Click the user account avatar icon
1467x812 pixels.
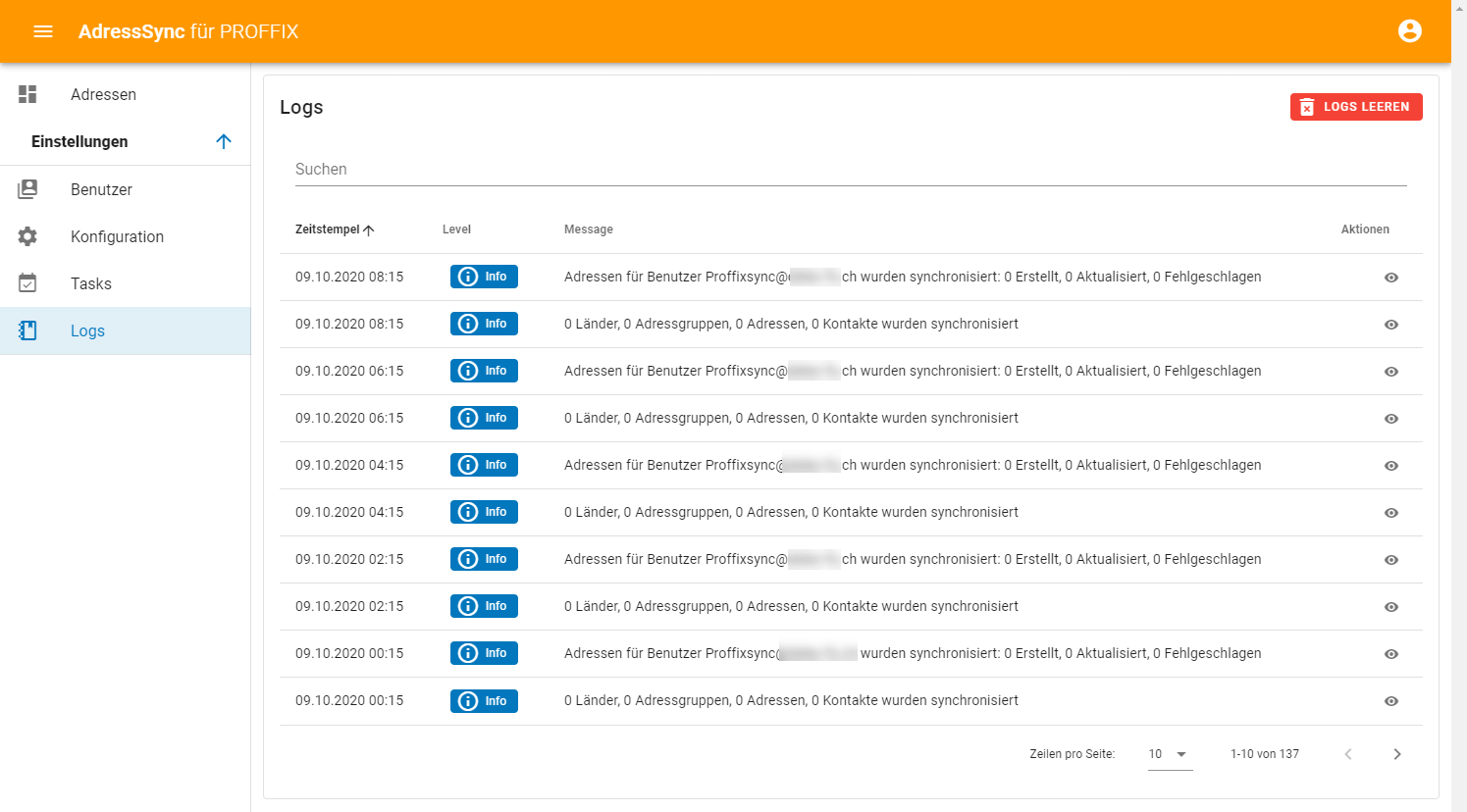(x=1409, y=31)
